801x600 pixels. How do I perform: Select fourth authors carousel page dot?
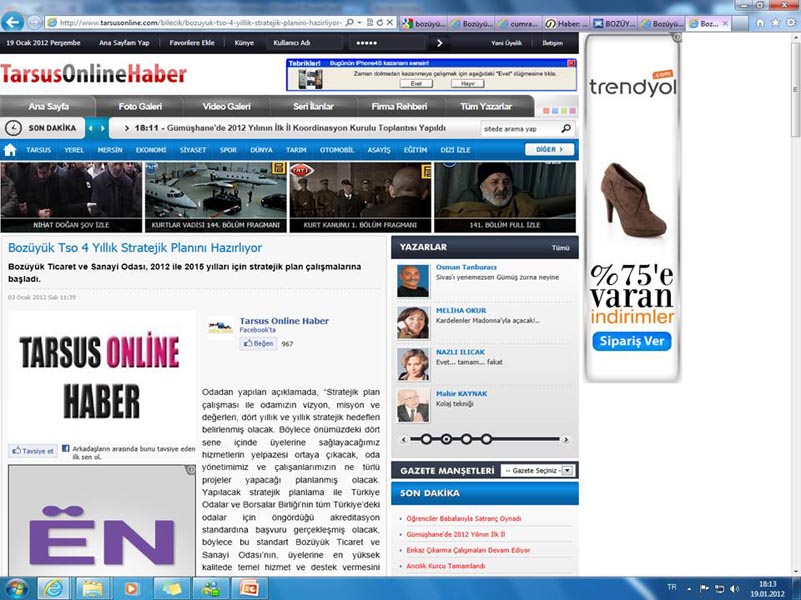point(486,439)
